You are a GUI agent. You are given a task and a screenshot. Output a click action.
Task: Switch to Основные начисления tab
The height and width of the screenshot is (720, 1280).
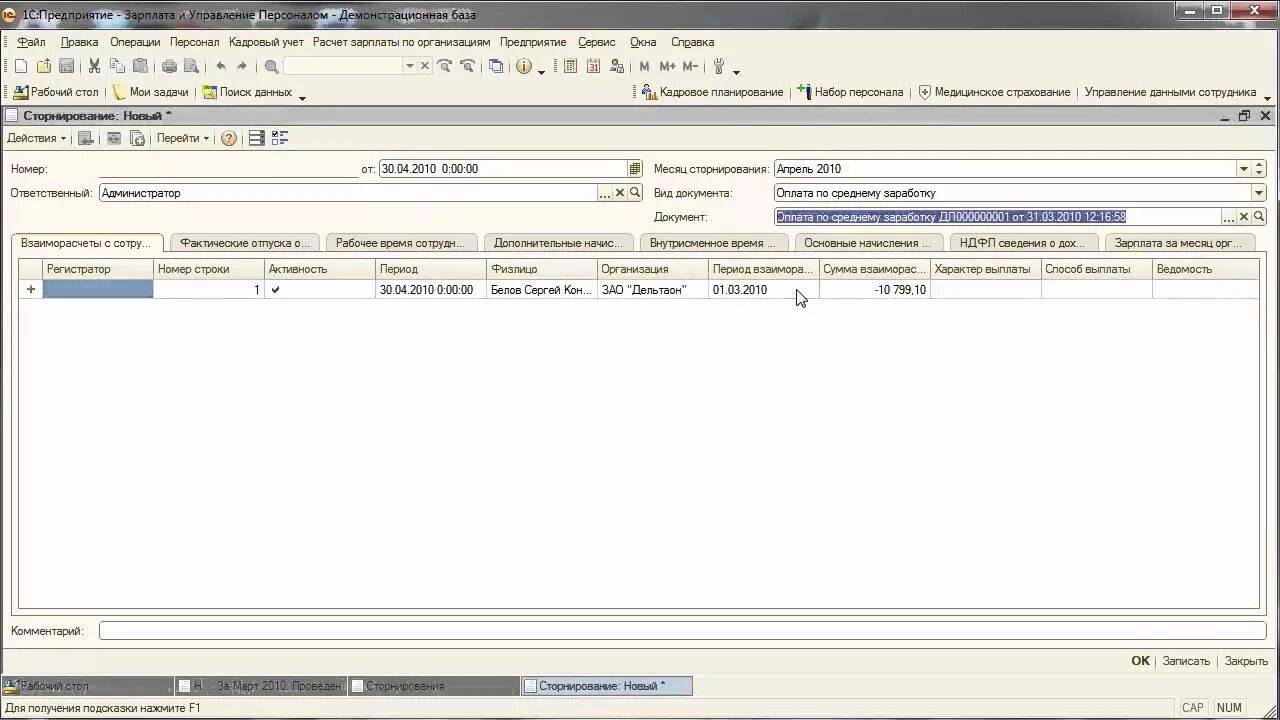[x=867, y=243]
